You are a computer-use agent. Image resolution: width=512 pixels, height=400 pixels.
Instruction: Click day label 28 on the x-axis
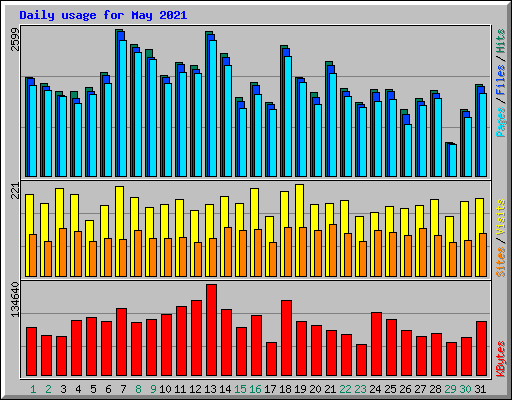(435, 389)
